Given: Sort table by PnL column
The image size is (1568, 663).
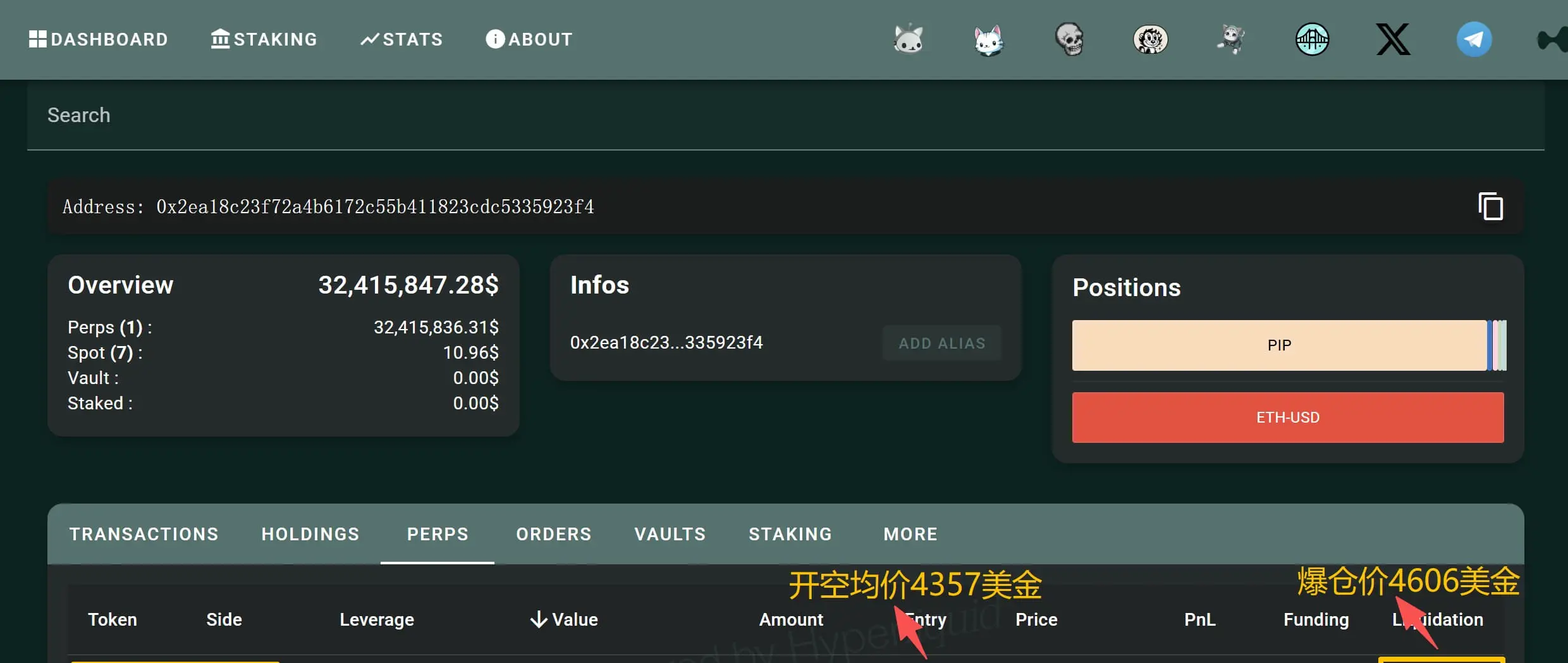Looking at the screenshot, I should [x=1200, y=619].
